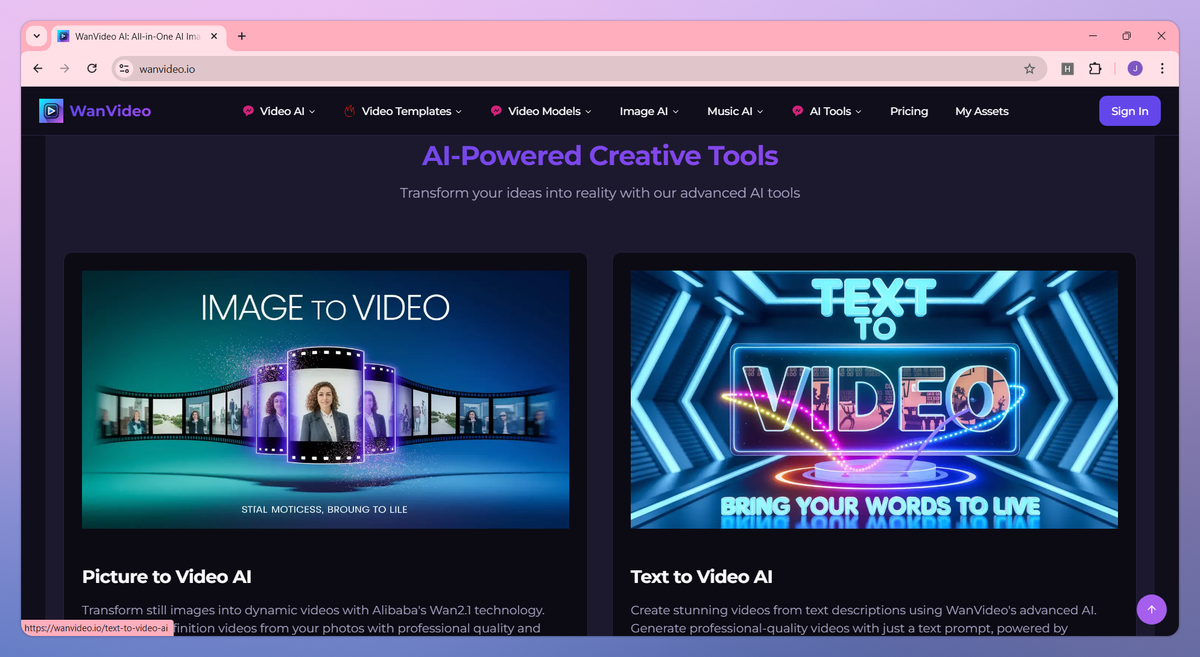The height and width of the screenshot is (657, 1200).
Task: Open the Video AI dropdown menu
Action: 278,111
